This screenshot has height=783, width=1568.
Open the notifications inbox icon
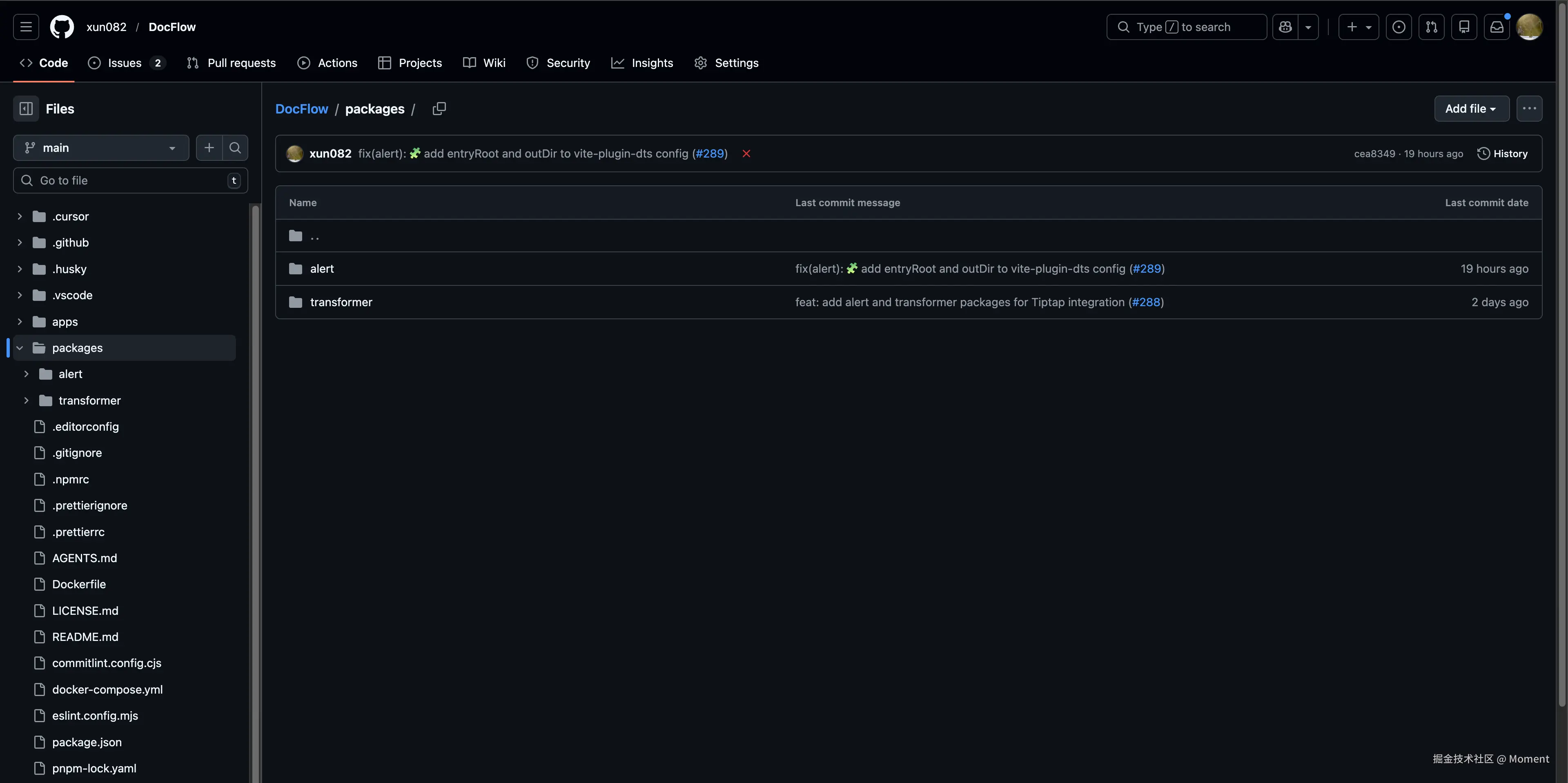click(1496, 27)
